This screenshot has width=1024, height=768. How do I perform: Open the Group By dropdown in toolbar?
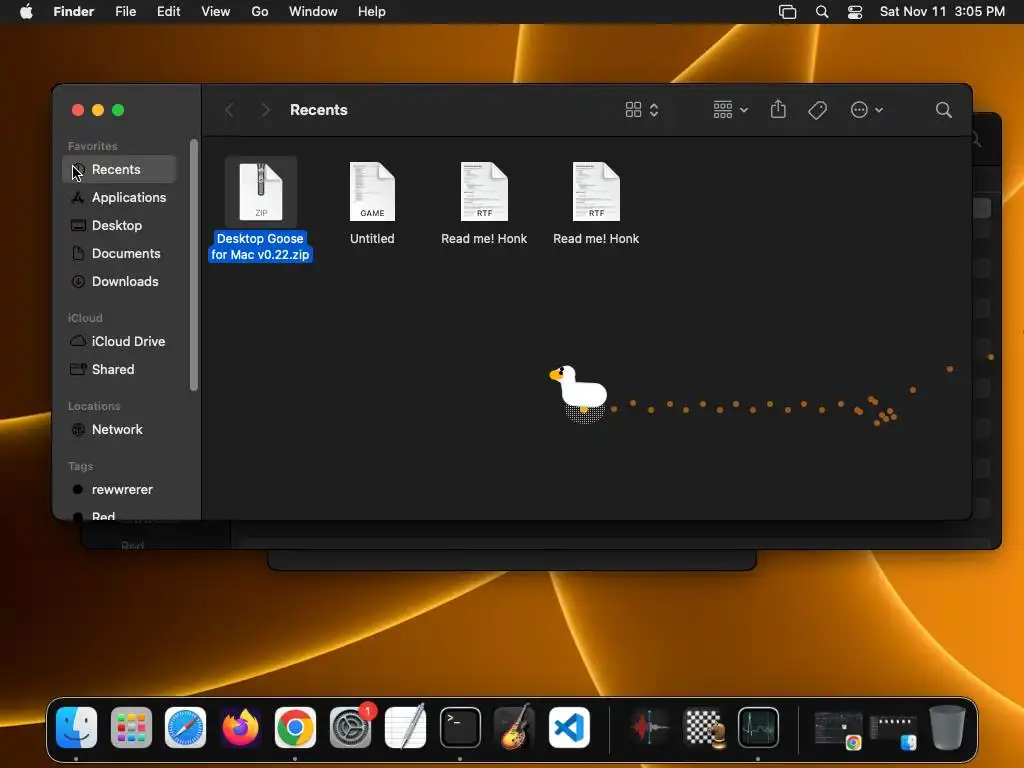(730, 110)
